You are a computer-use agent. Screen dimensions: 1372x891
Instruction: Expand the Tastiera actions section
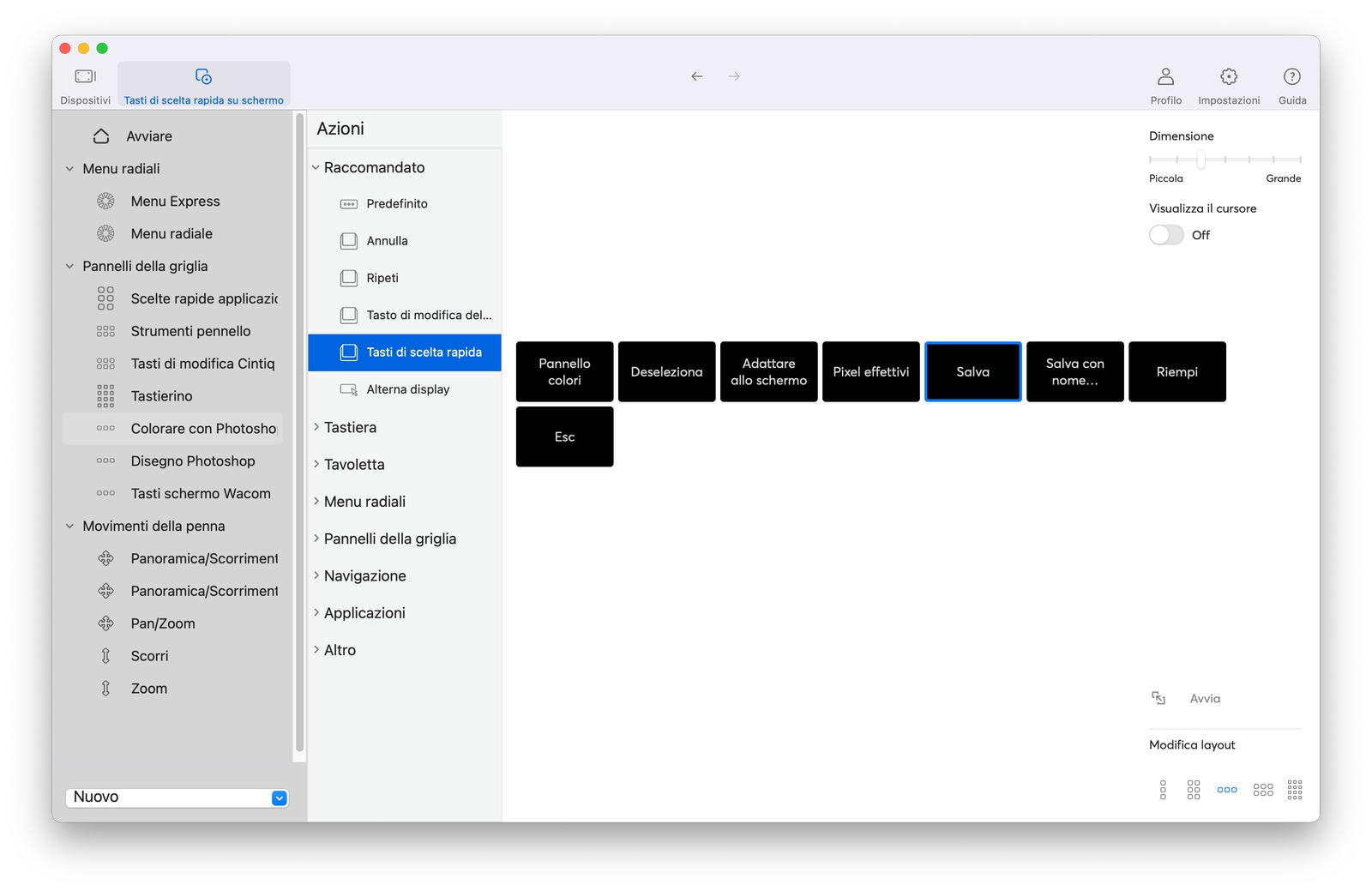click(x=316, y=427)
